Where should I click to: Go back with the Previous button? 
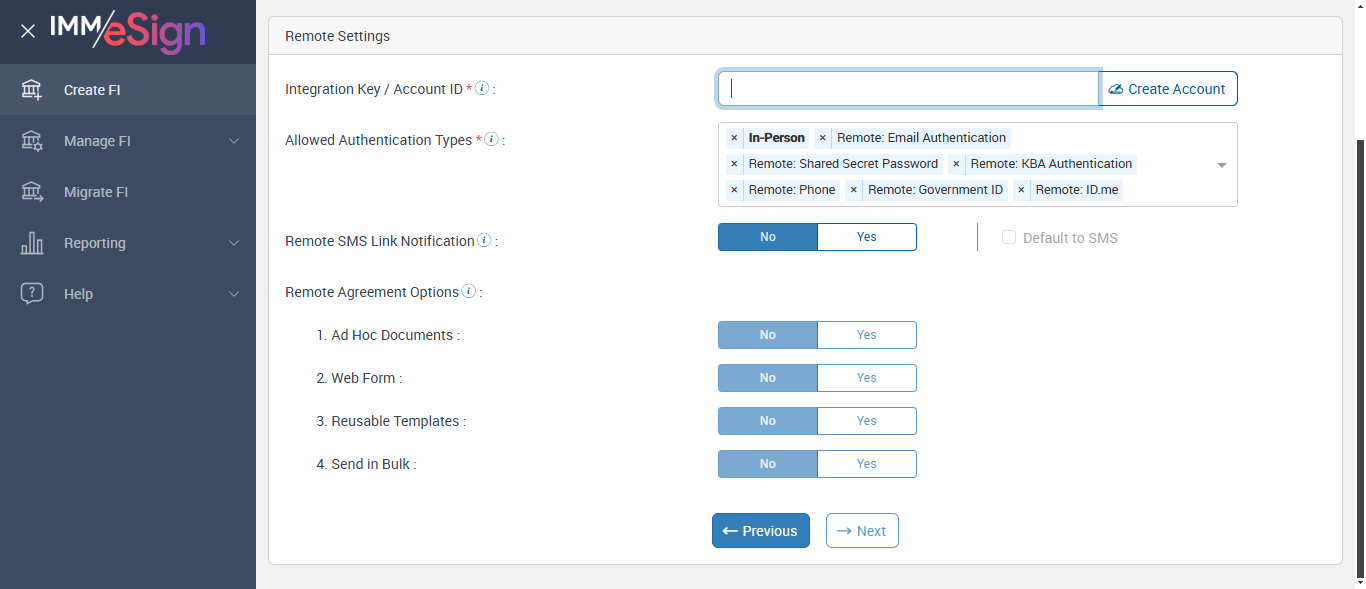(x=760, y=531)
